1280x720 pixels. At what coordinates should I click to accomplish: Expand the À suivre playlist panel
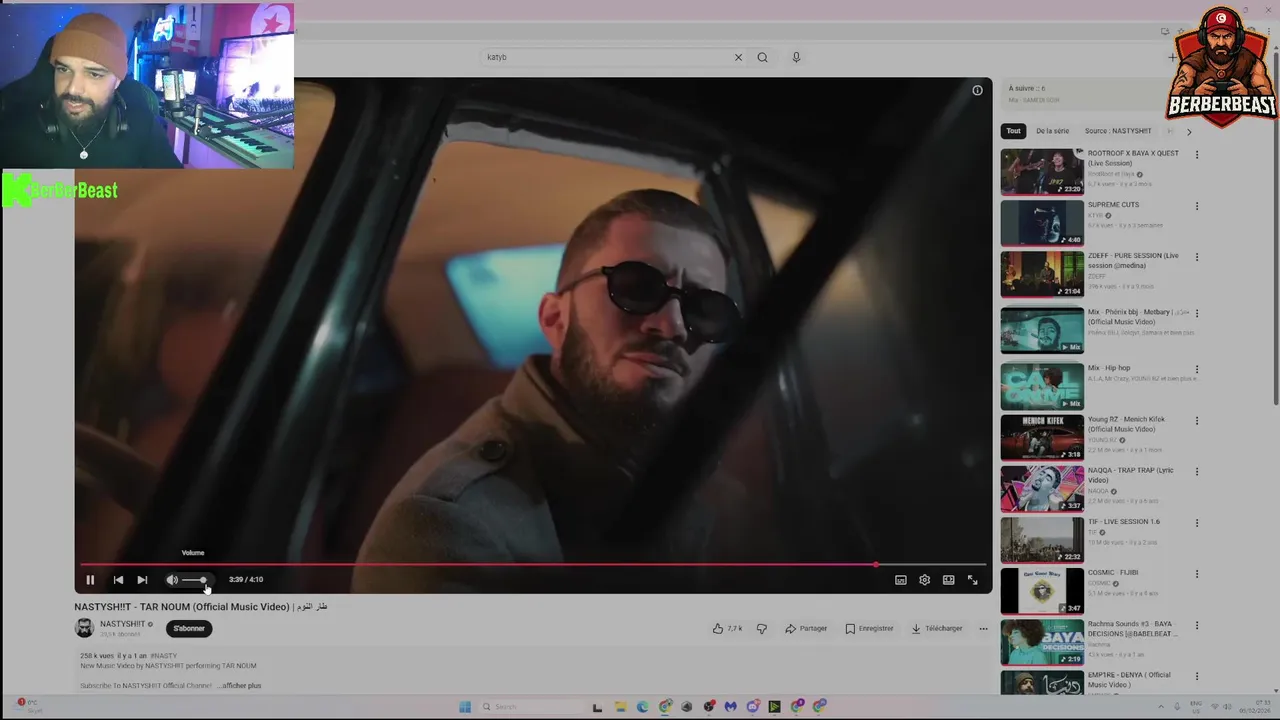click(x=1090, y=94)
